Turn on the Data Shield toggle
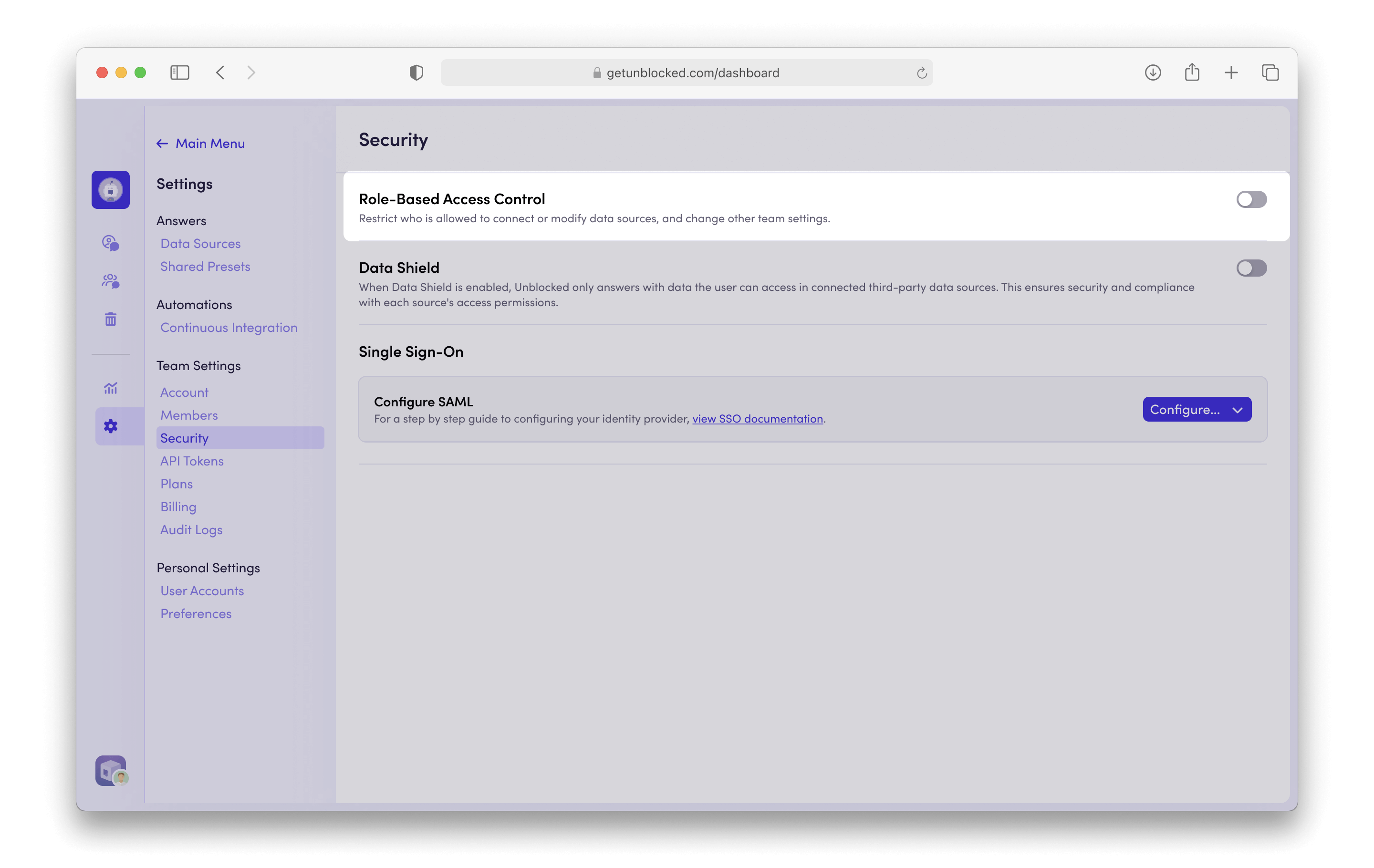1374x868 pixels. click(1251, 268)
